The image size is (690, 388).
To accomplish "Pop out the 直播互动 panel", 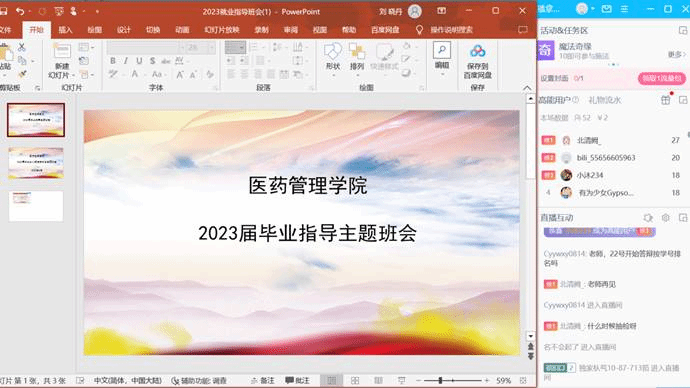I will tap(683, 218).
